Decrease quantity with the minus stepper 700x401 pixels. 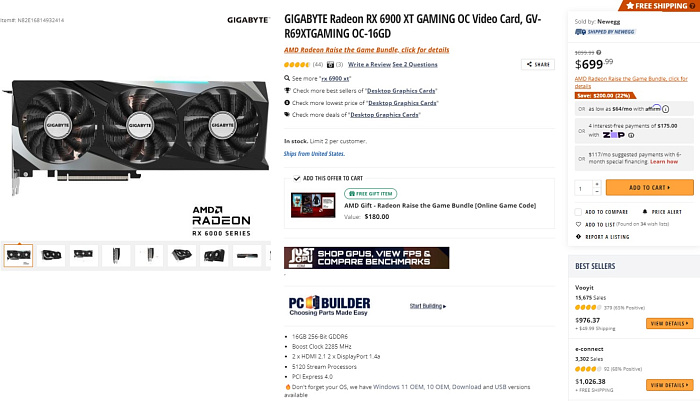(x=597, y=192)
